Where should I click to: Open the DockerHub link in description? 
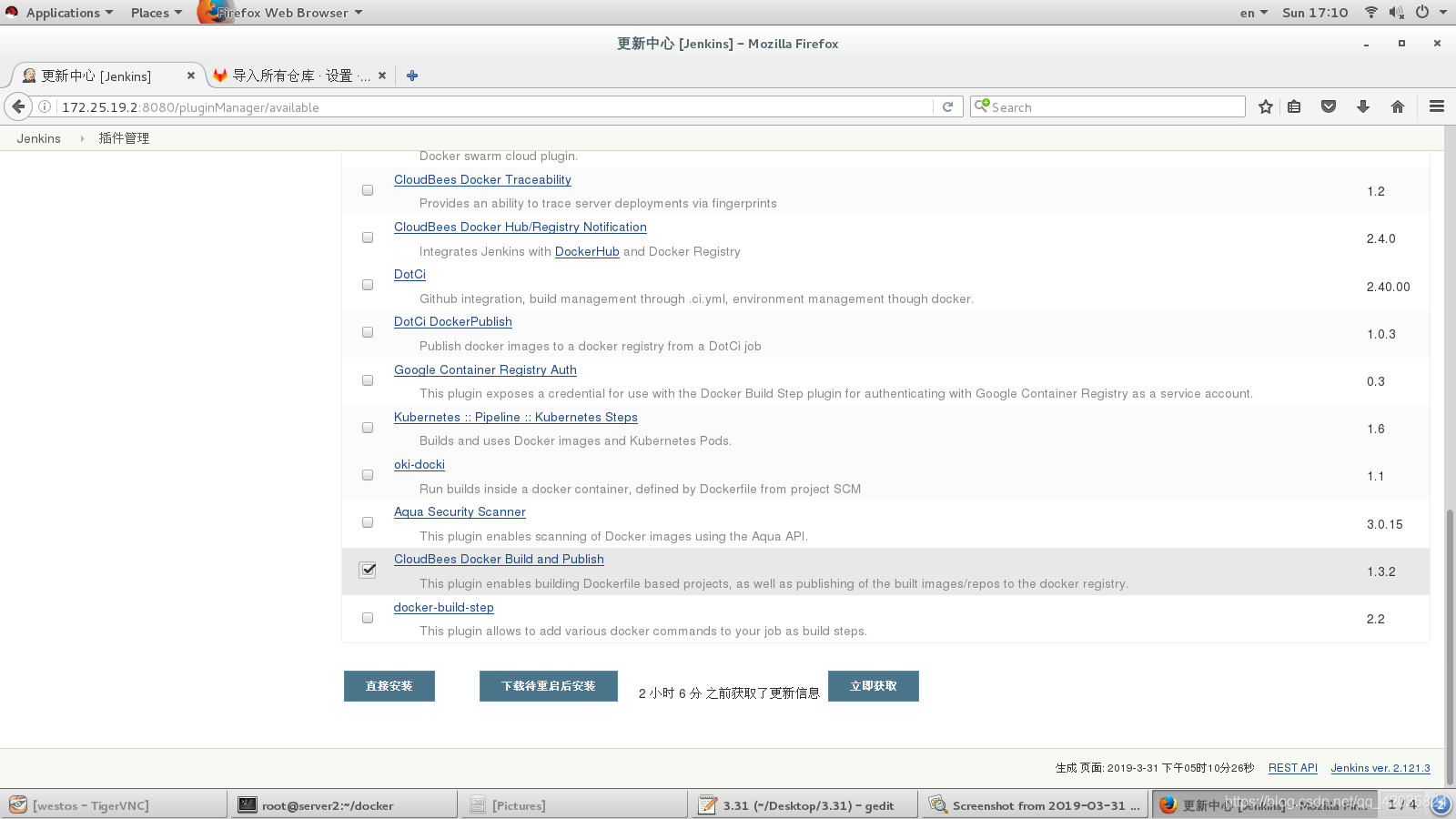click(x=587, y=251)
